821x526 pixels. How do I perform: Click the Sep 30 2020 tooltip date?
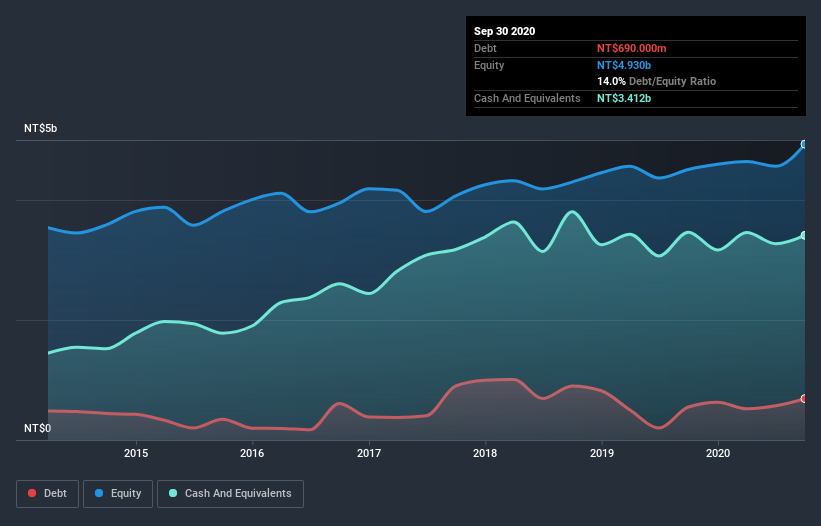pos(505,31)
